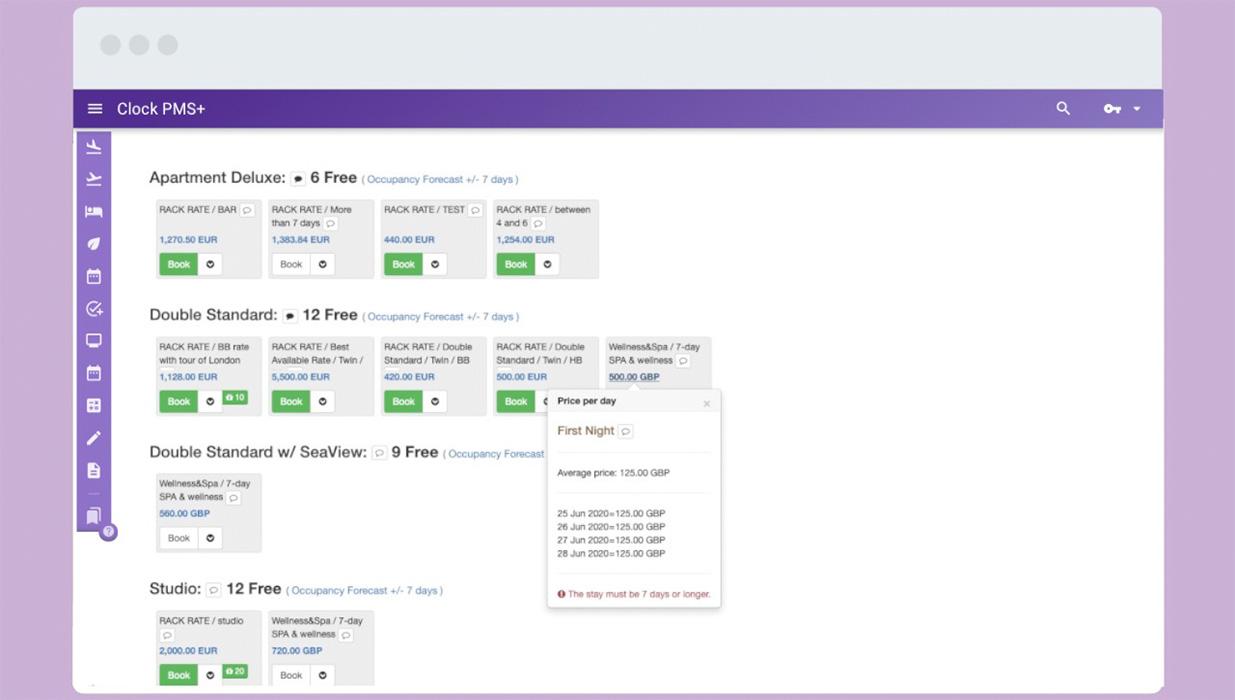The width and height of the screenshot is (1235, 700).
Task: Book Best Available Rate / Twin
Action: tap(291, 402)
